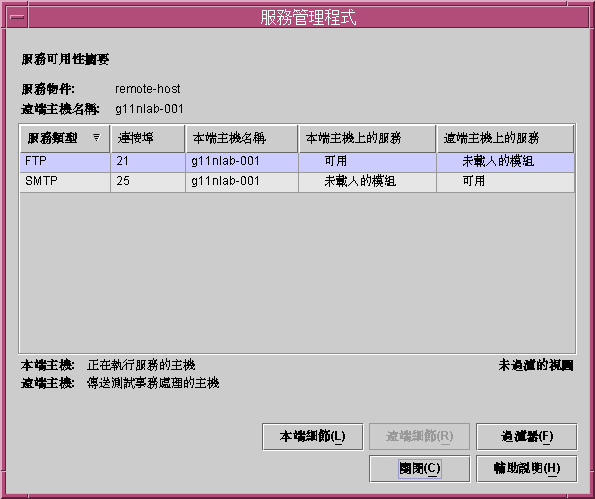Select the FTP service row cell
The image size is (595, 499).
coord(65,162)
